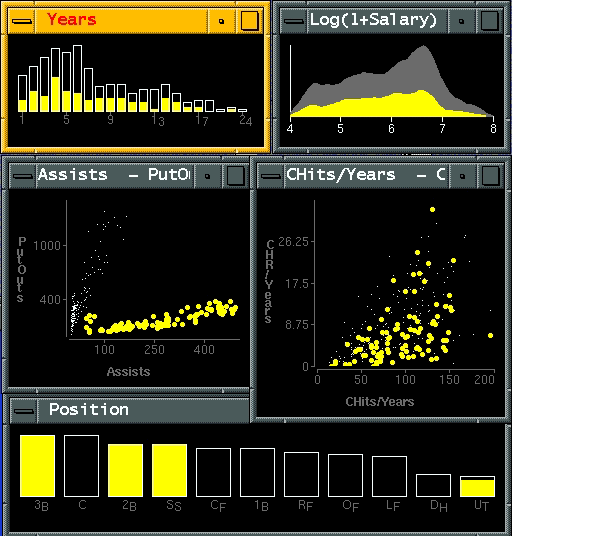Maximize the Assists – PutOuts scatterplot window
This screenshot has height=537, width=605.
pyautogui.click(x=234, y=175)
